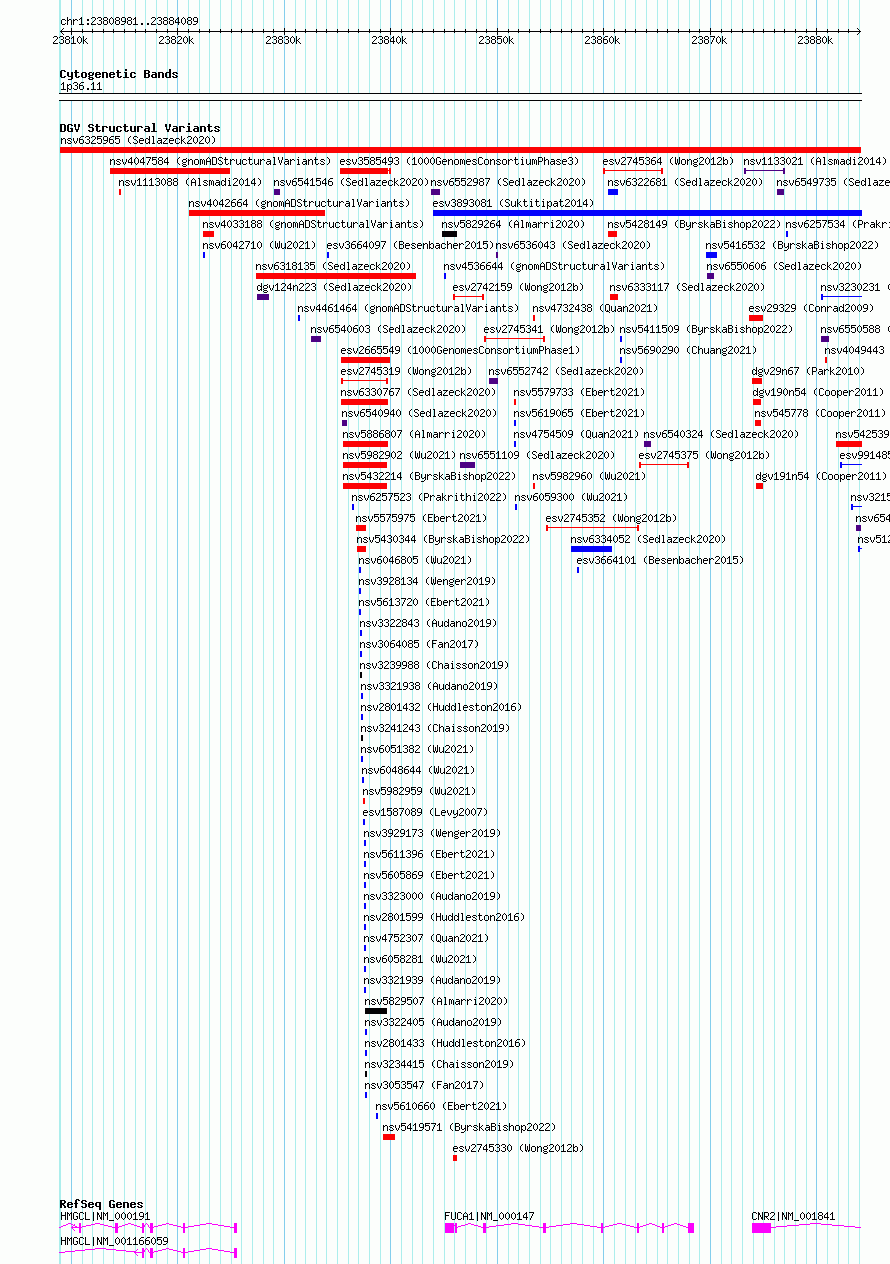Image resolution: width=890 pixels, height=1264 pixels.
Task: Click the esv3893081 (Suktitipat2014) label
Action: coord(513,203)
